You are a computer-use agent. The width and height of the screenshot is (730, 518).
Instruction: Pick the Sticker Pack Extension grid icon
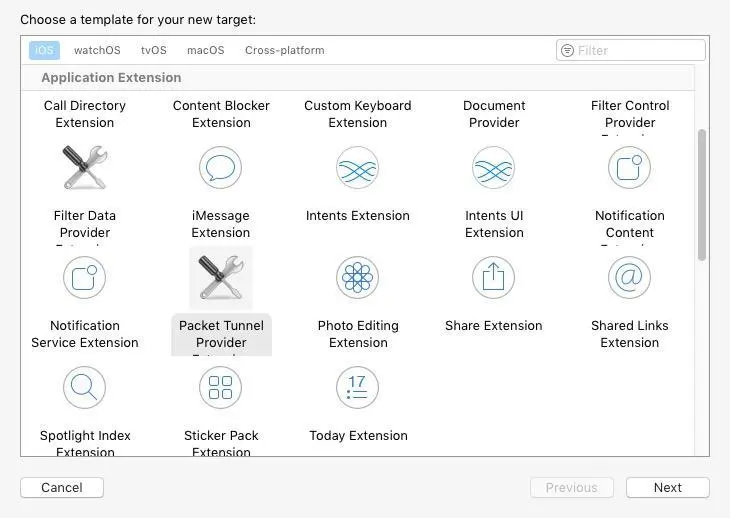pos(221,387)
